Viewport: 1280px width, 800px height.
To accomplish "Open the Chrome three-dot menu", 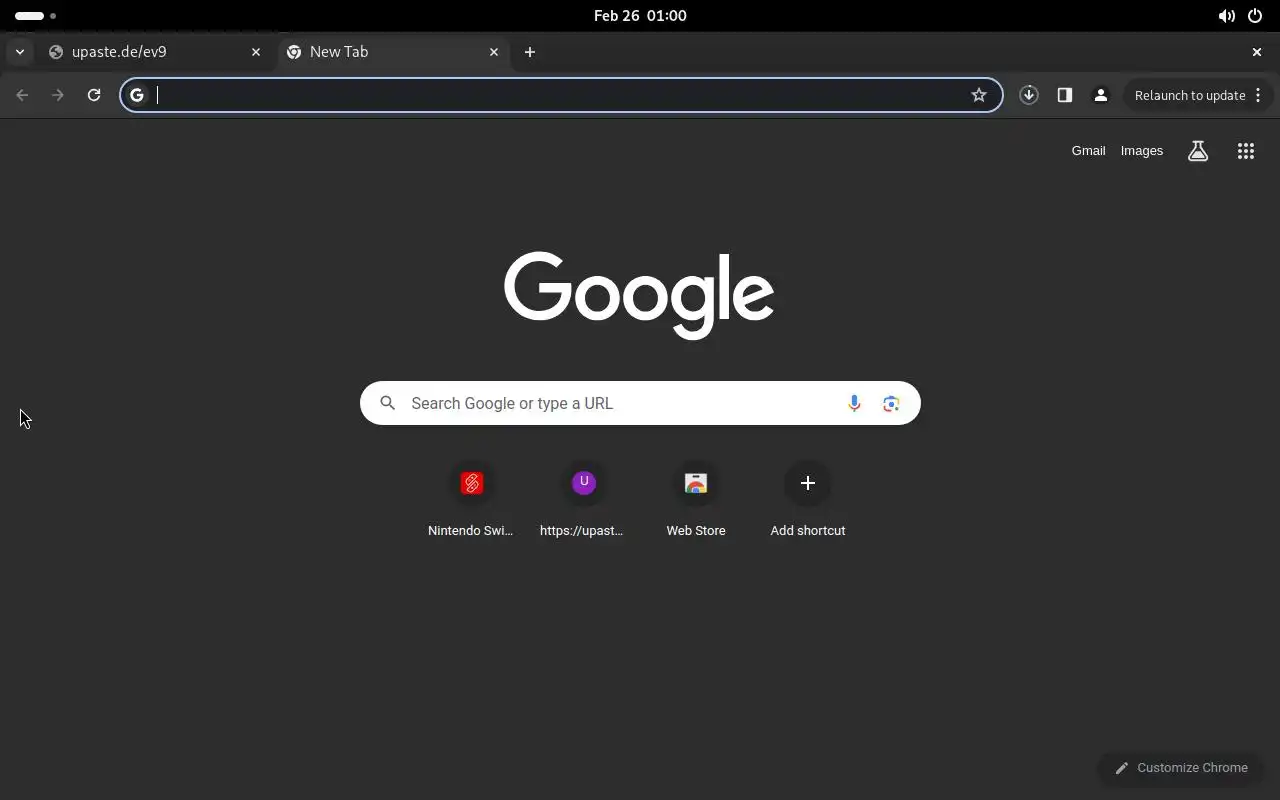I will tap(1258, 95).
